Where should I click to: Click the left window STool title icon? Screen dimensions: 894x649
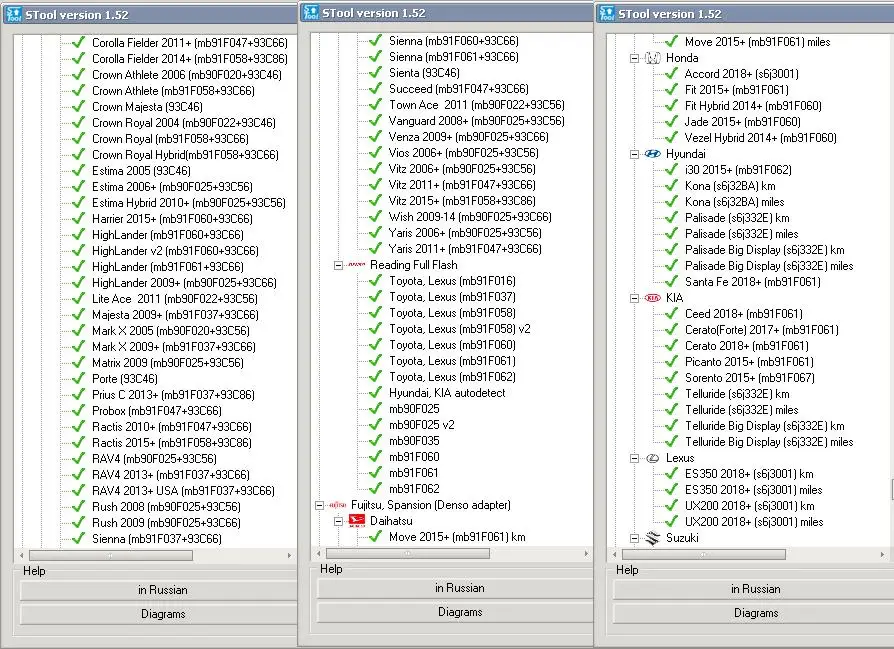click(13, 14)
